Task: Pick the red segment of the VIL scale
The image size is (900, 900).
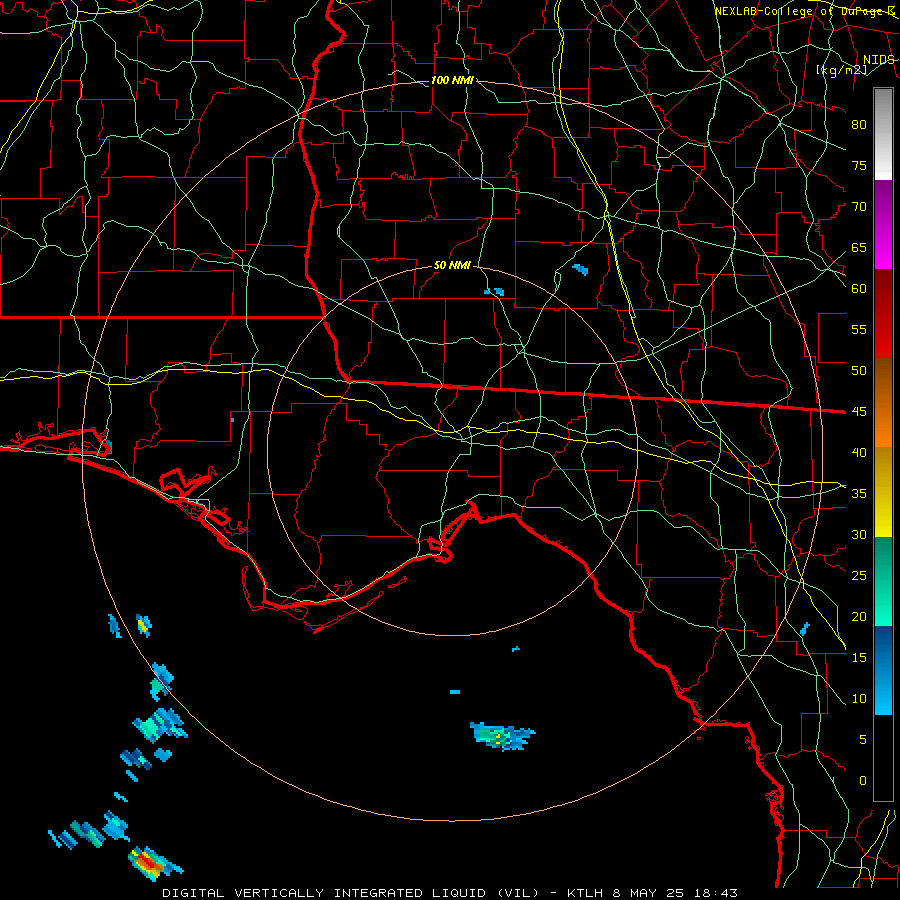Action: point(883,313)
